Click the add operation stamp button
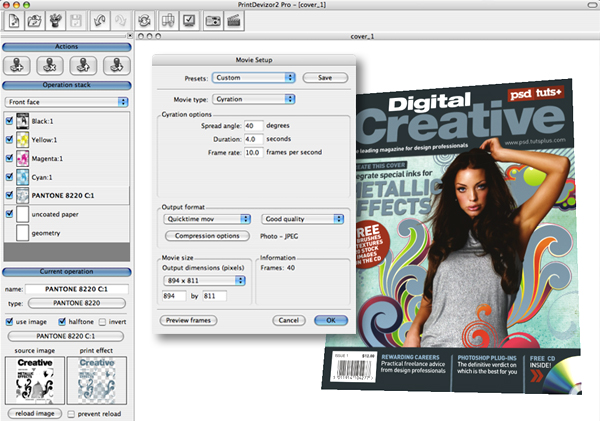This screenshot has width=600, height=421. point(16,65)
